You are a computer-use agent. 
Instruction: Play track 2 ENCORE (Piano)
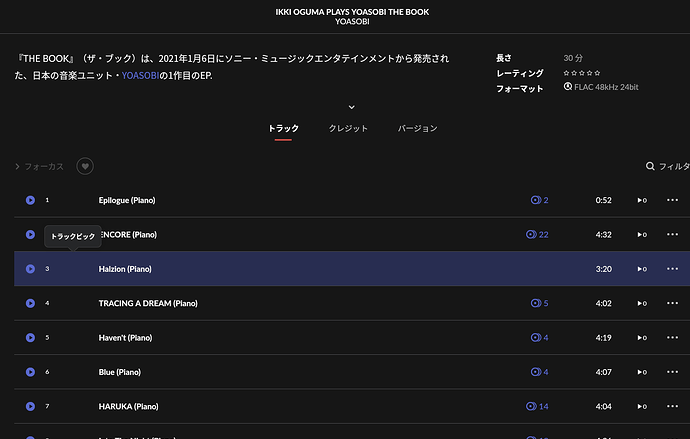point(30,234)
